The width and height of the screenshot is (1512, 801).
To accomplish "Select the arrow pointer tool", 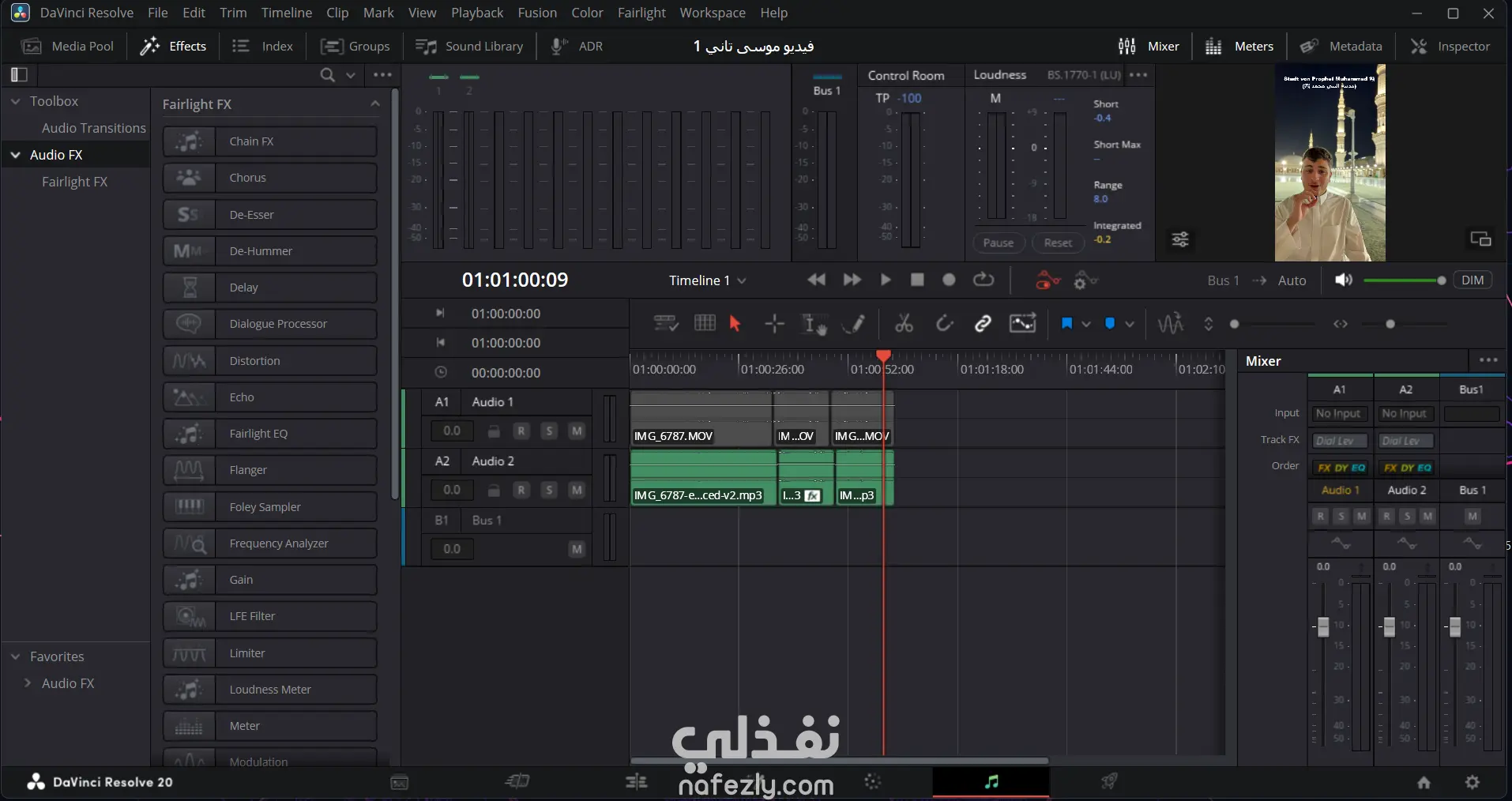I will click(735, 324).
